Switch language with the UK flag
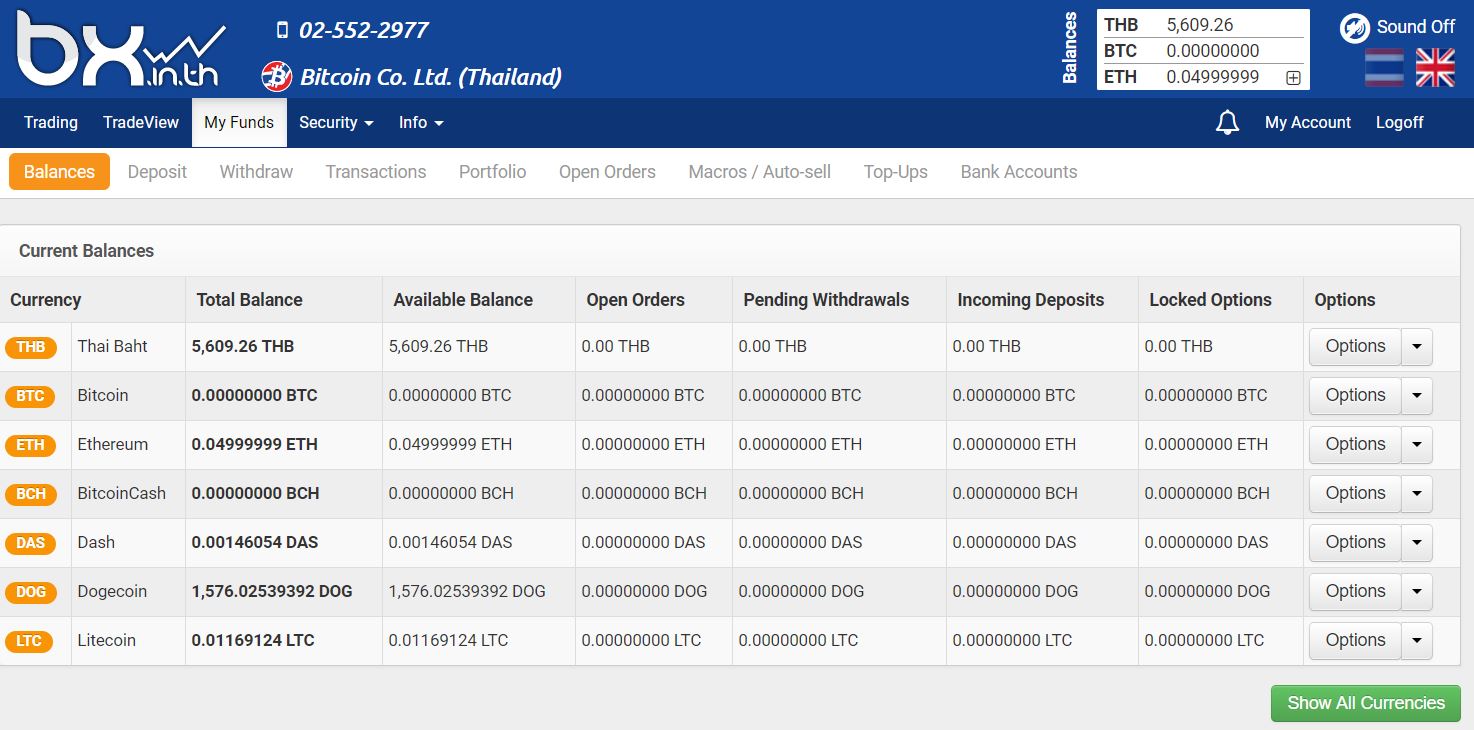Viewport: 1474px width, 730px height. tap(1435, 68)
